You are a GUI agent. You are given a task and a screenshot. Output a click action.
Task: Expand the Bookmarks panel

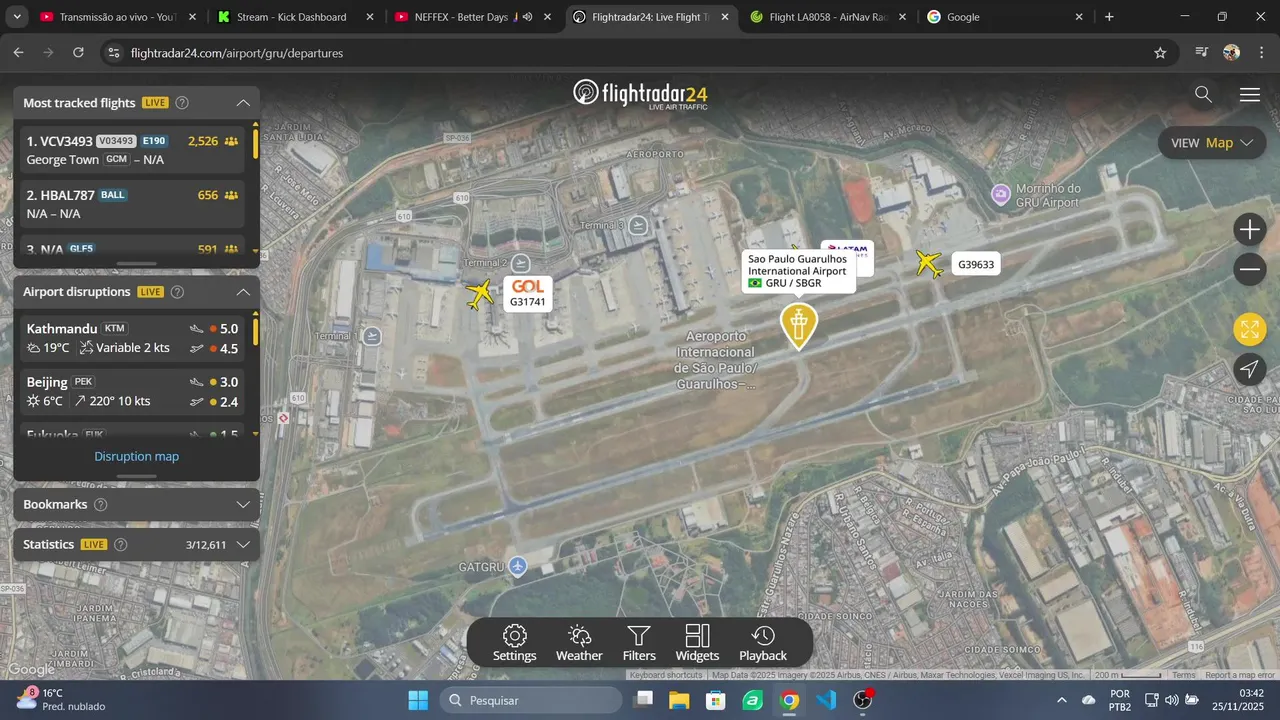coord(243,505)
